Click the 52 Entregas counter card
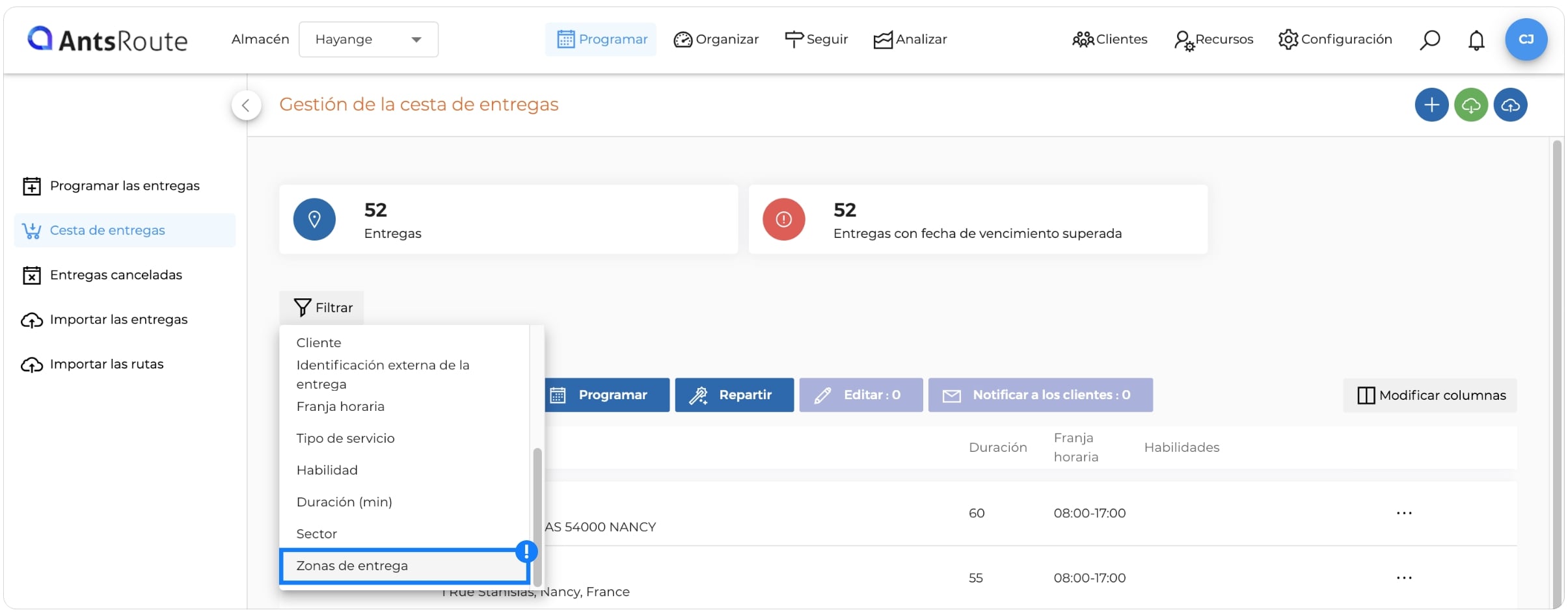Image resolution: width=1568 pixels, height=615 pixels. 509,220
